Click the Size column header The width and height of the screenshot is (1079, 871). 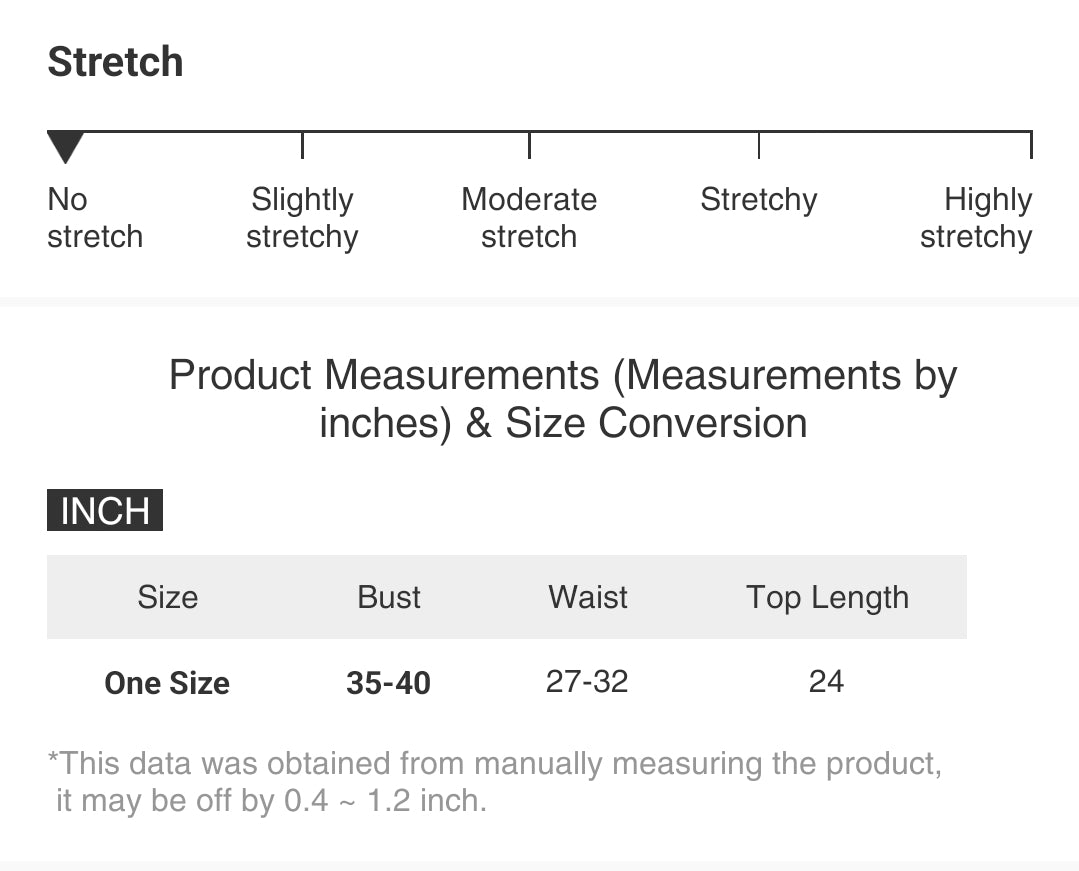click(167, 597)
